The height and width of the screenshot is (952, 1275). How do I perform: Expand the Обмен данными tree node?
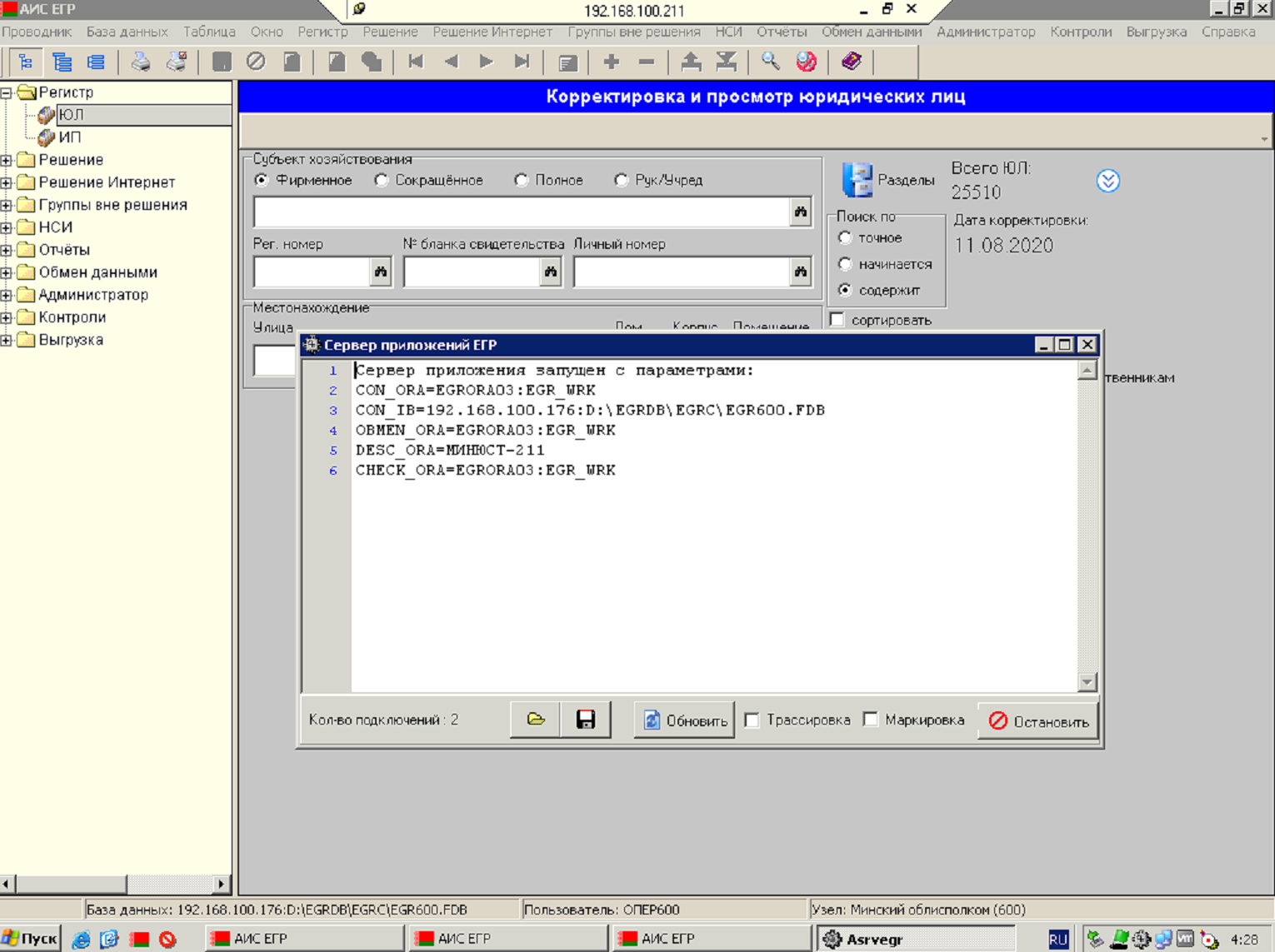point(6,272)
